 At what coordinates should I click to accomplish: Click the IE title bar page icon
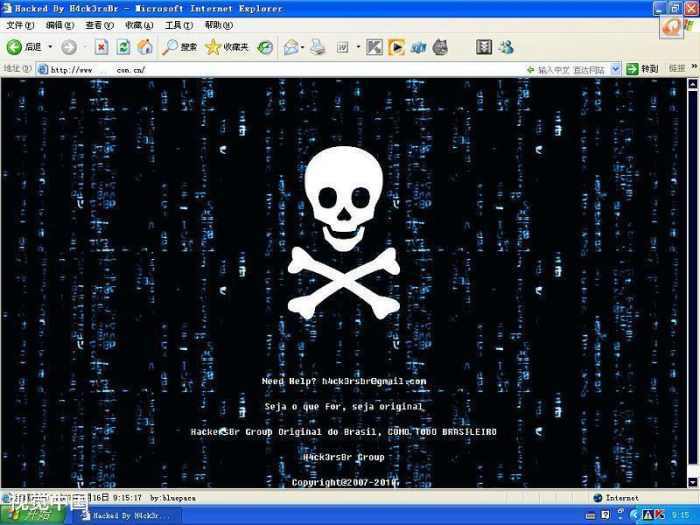7,8
